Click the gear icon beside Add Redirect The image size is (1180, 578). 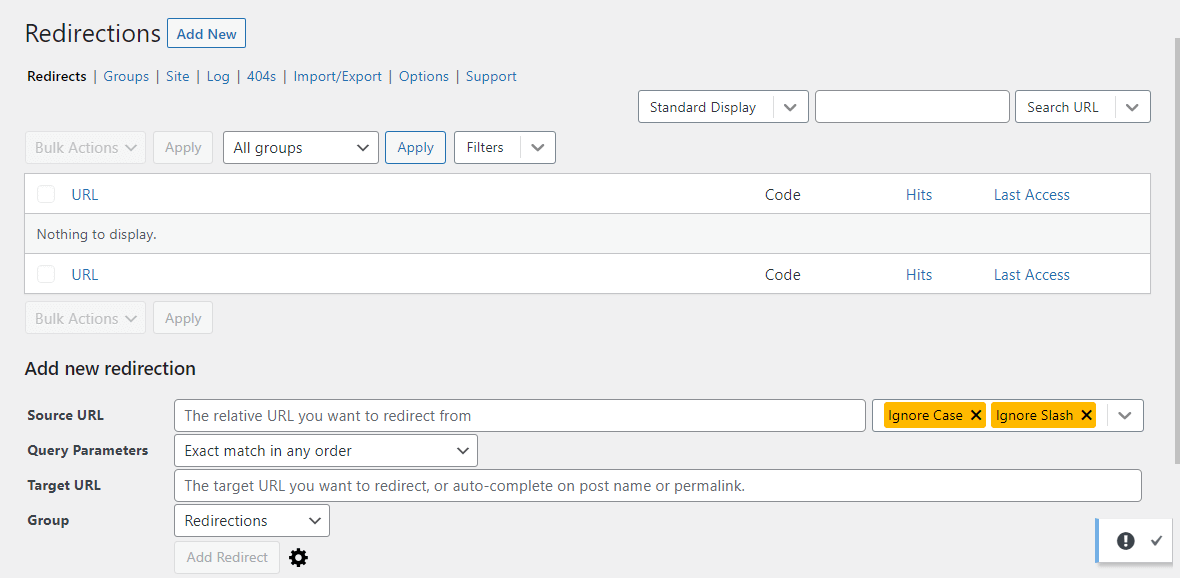click(298, 558)
